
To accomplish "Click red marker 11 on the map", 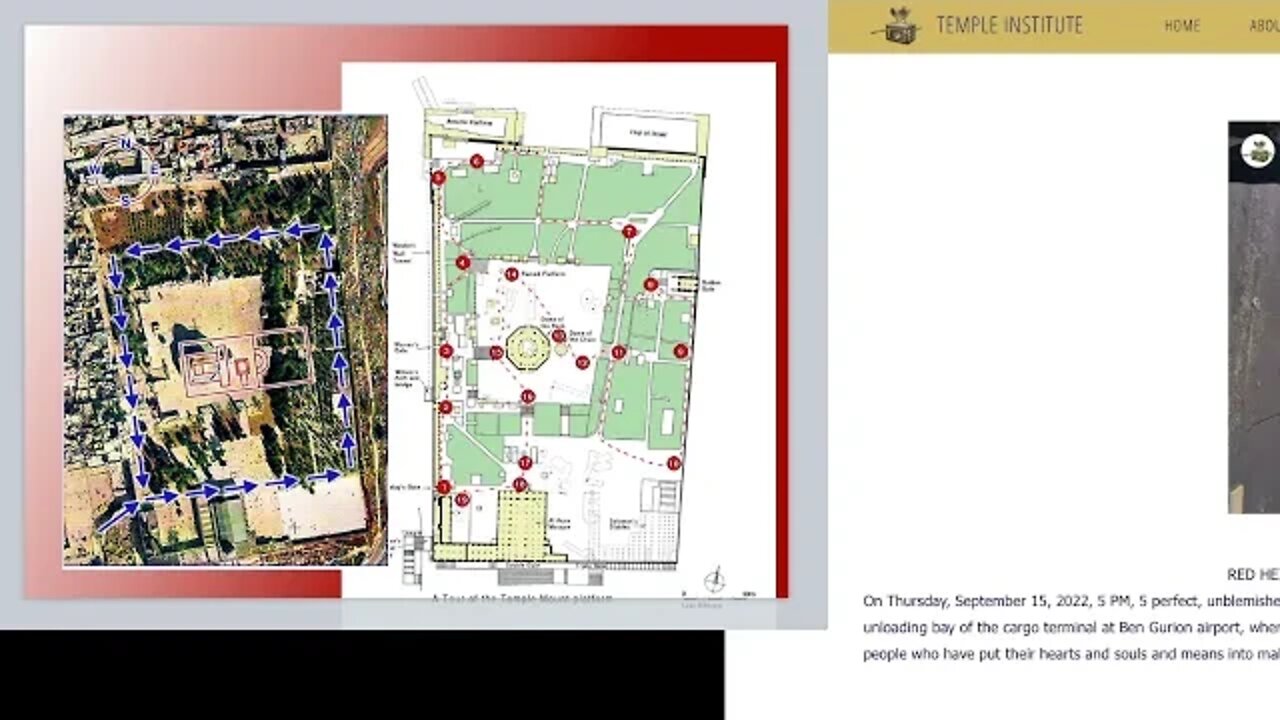I will [x=619, y=352].
